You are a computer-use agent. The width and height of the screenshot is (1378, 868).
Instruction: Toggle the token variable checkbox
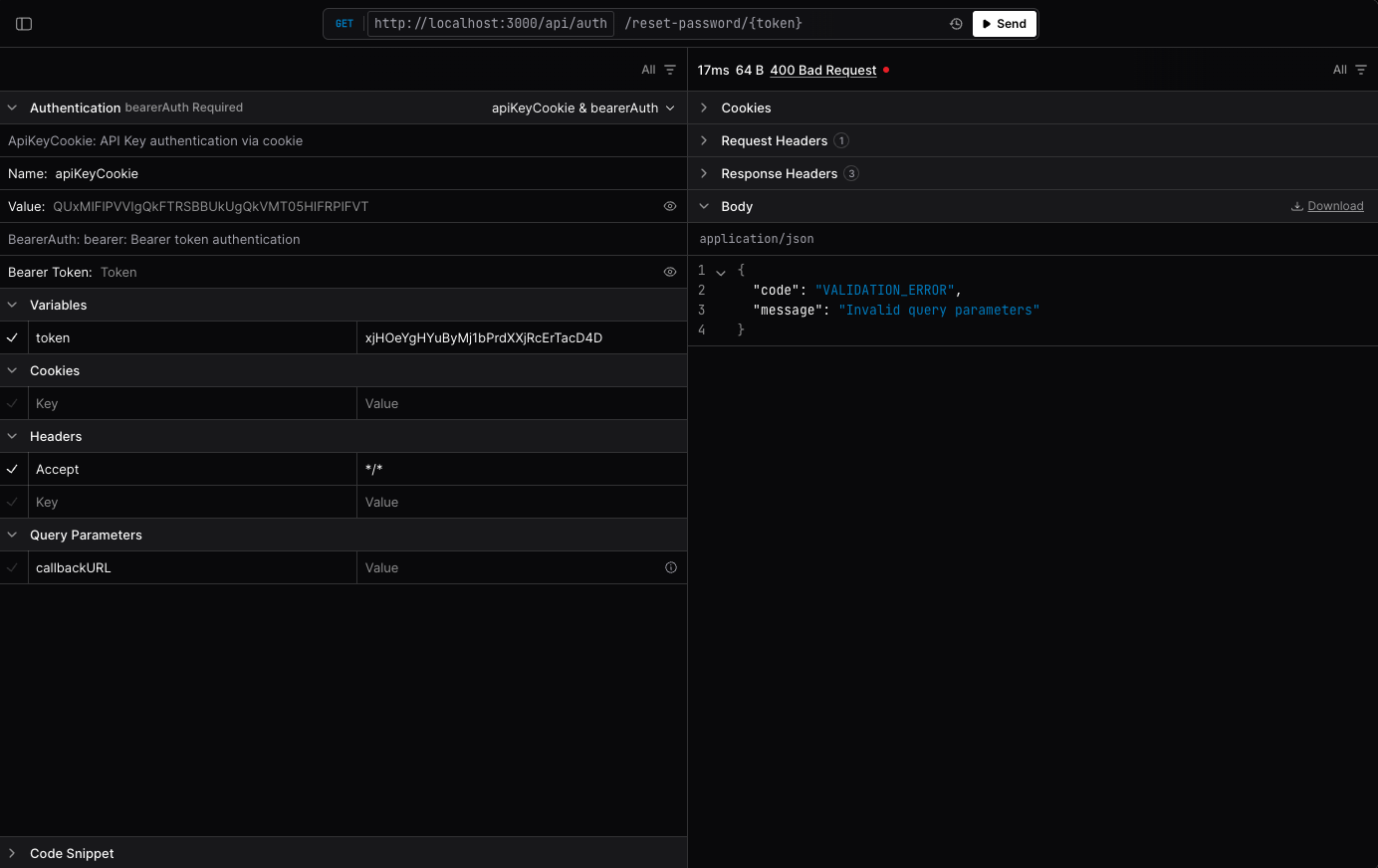pos(13,337)
